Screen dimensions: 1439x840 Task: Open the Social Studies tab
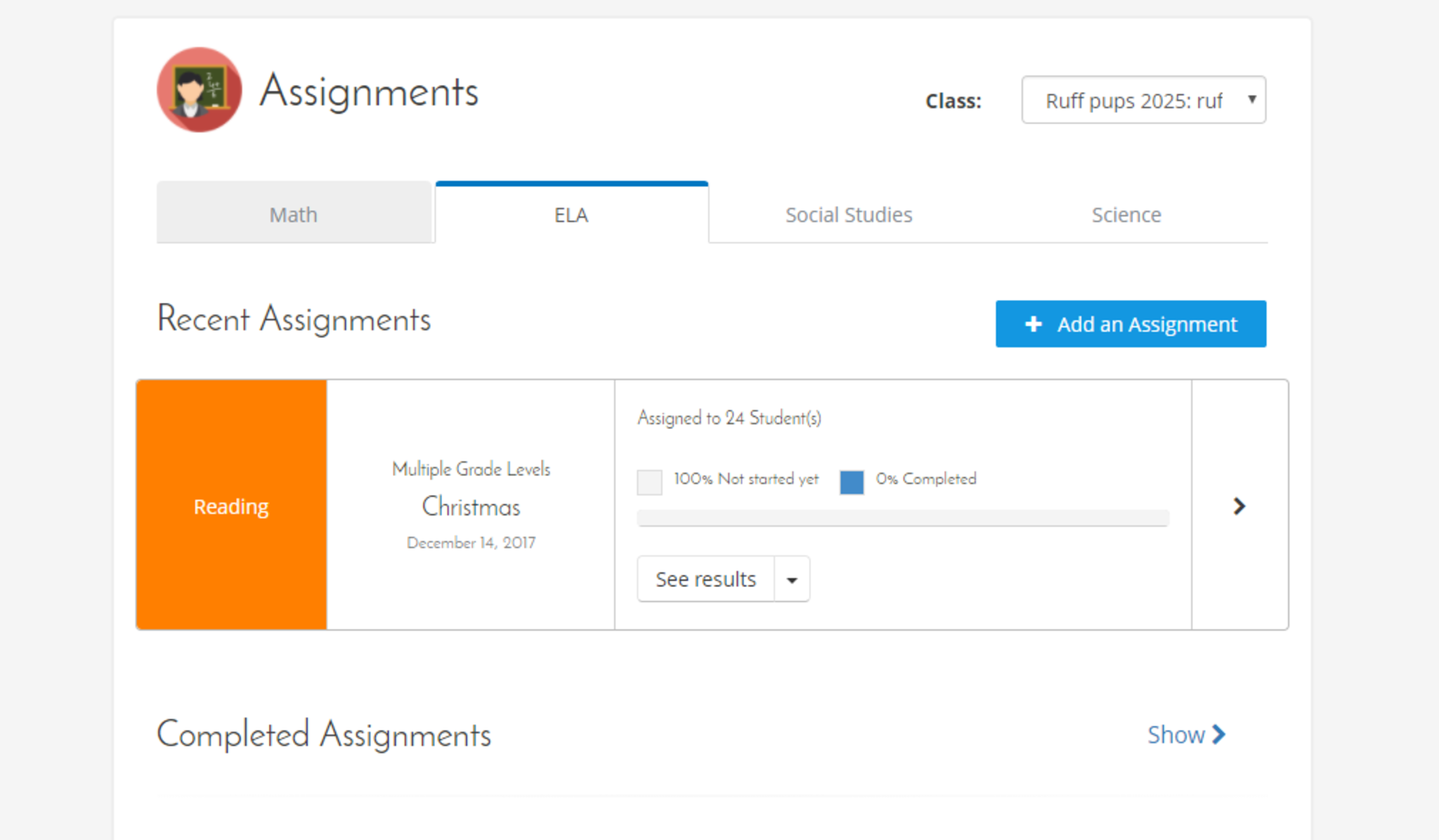[848, 214]
